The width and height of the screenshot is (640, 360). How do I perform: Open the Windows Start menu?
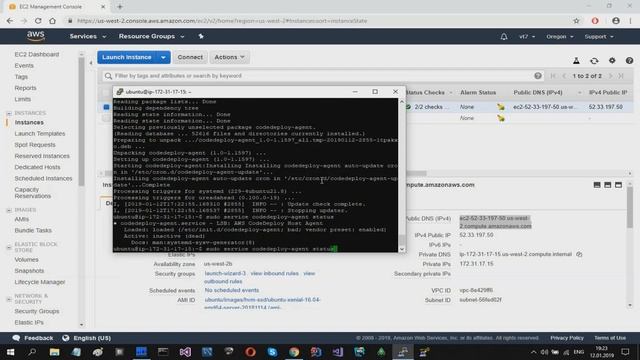[x=11, y=352]
